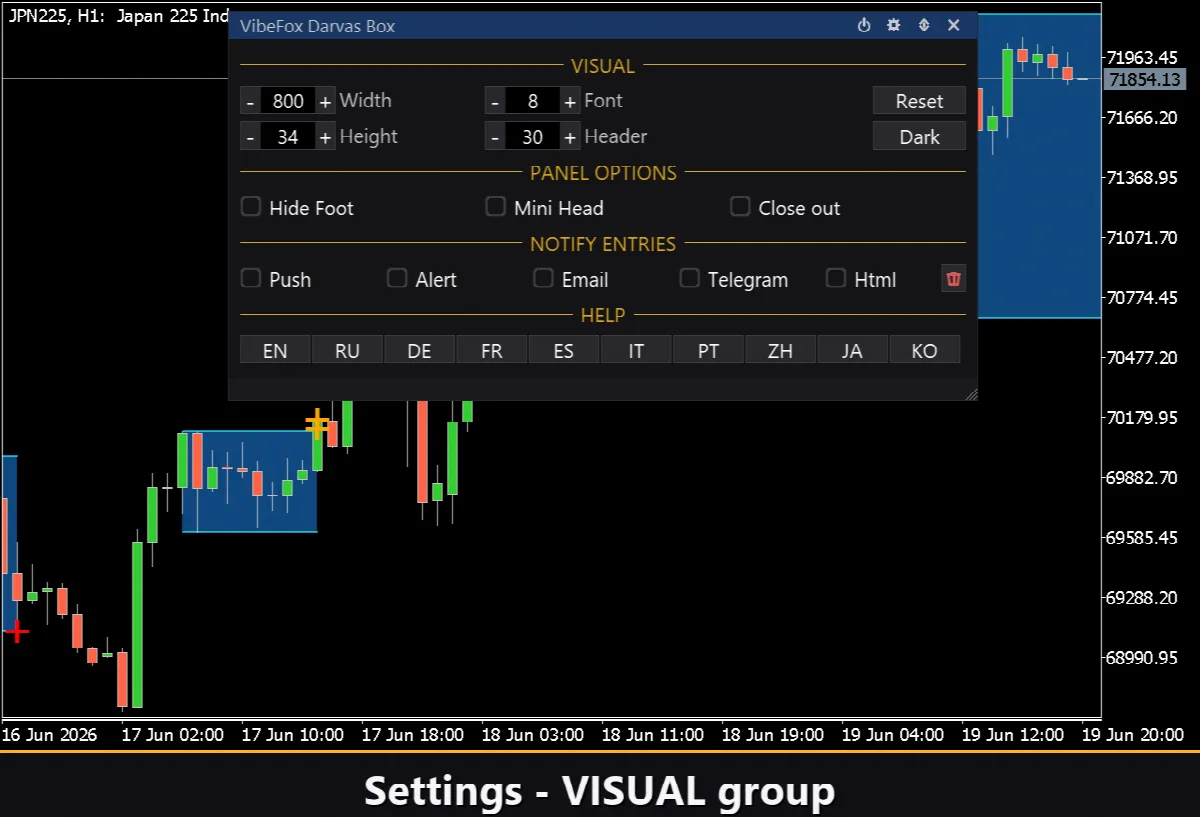
Task: Click the Dark theme button
Action: (919, 137)
